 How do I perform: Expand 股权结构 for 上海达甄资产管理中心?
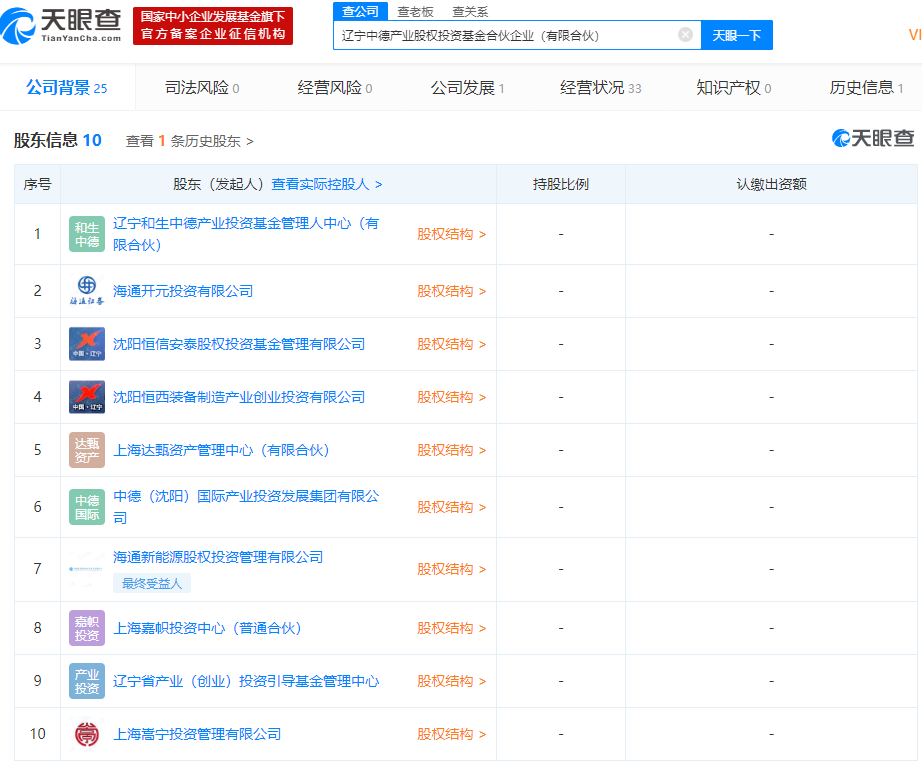click(451, 450)
